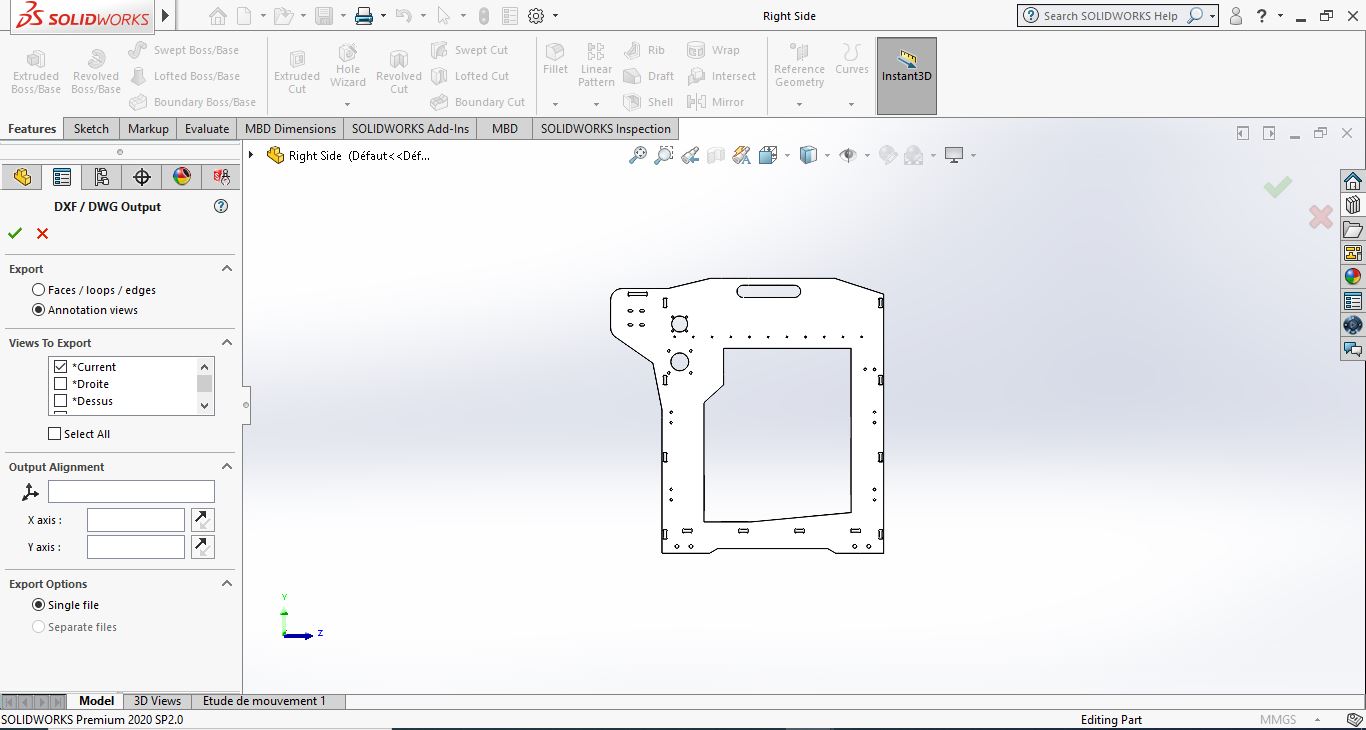
Task: Collapse the Views To Export section
Action: point(227,343)
